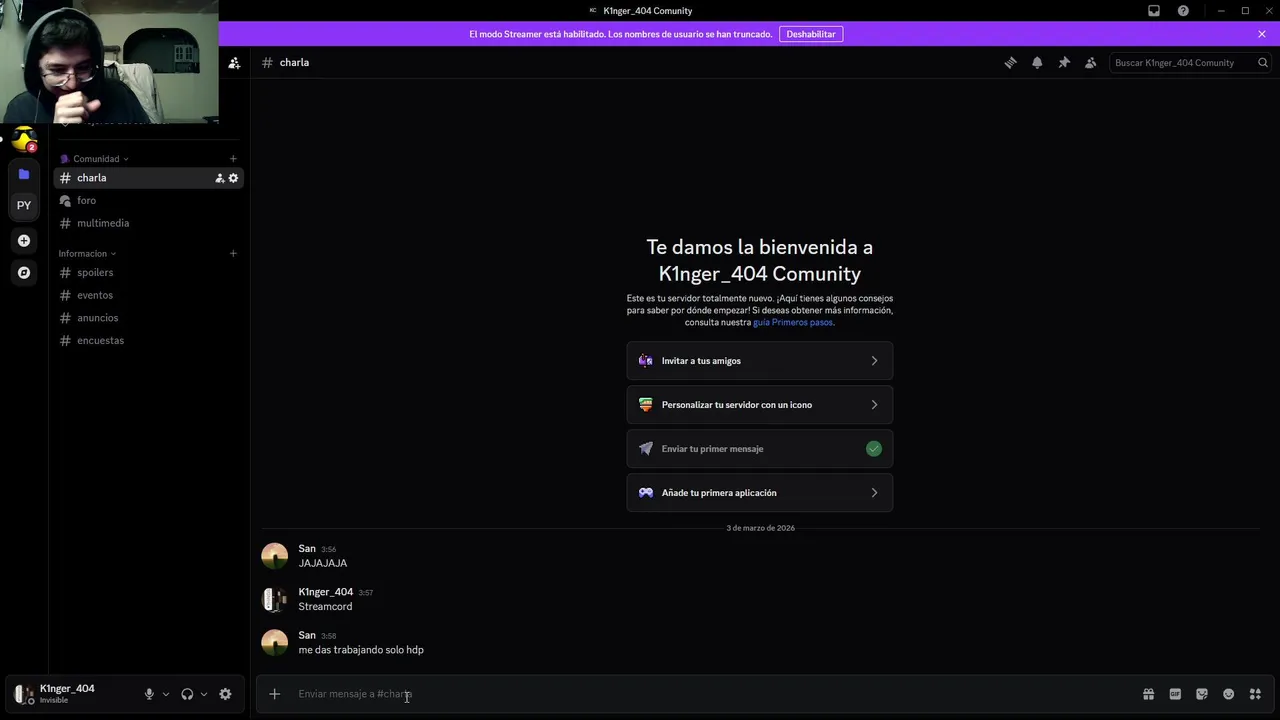Click the Streamcord message text
The width and height of the screenshot is (1280, 720).
click(x=325, y=607)
